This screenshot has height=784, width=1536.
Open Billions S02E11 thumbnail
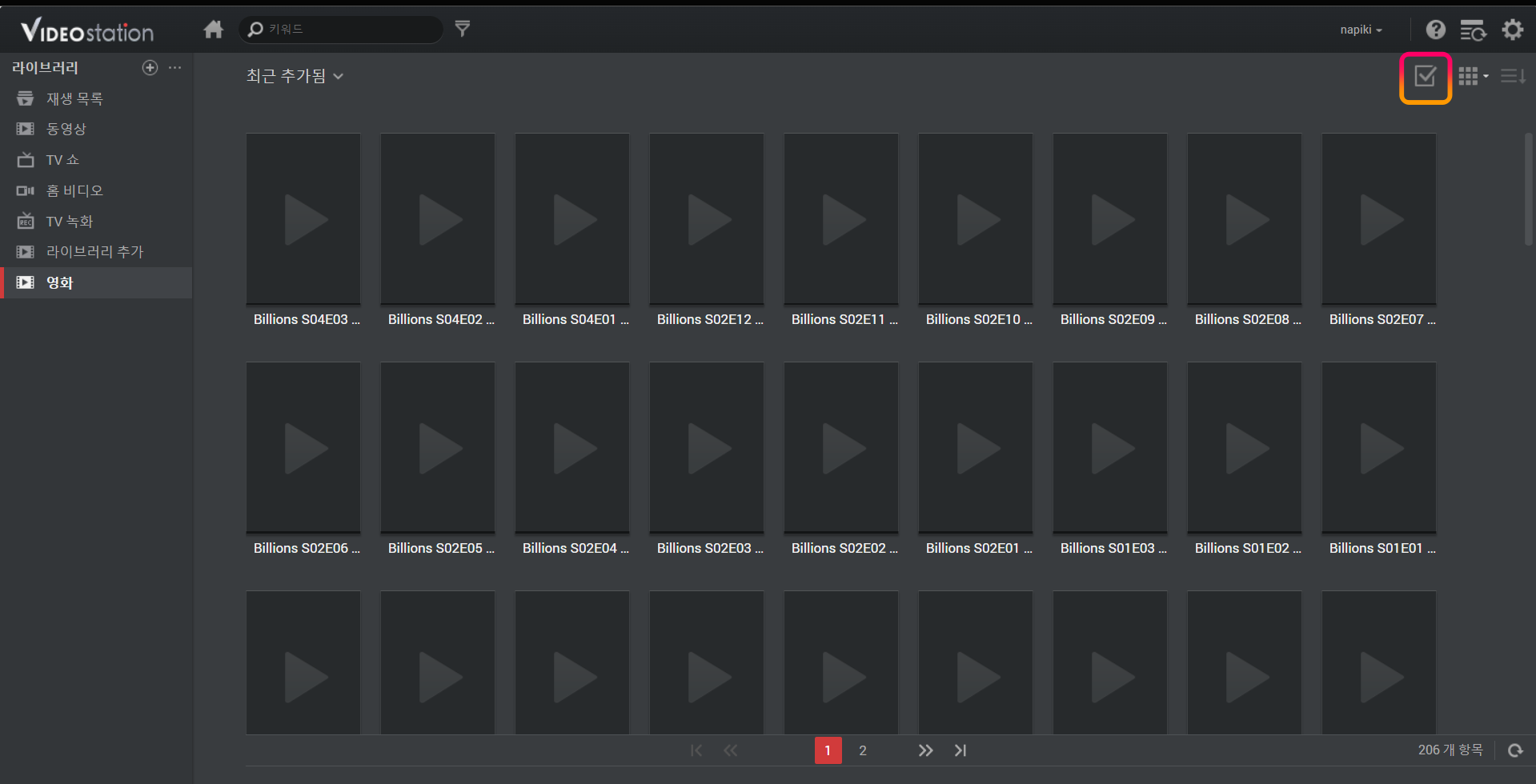841,219
